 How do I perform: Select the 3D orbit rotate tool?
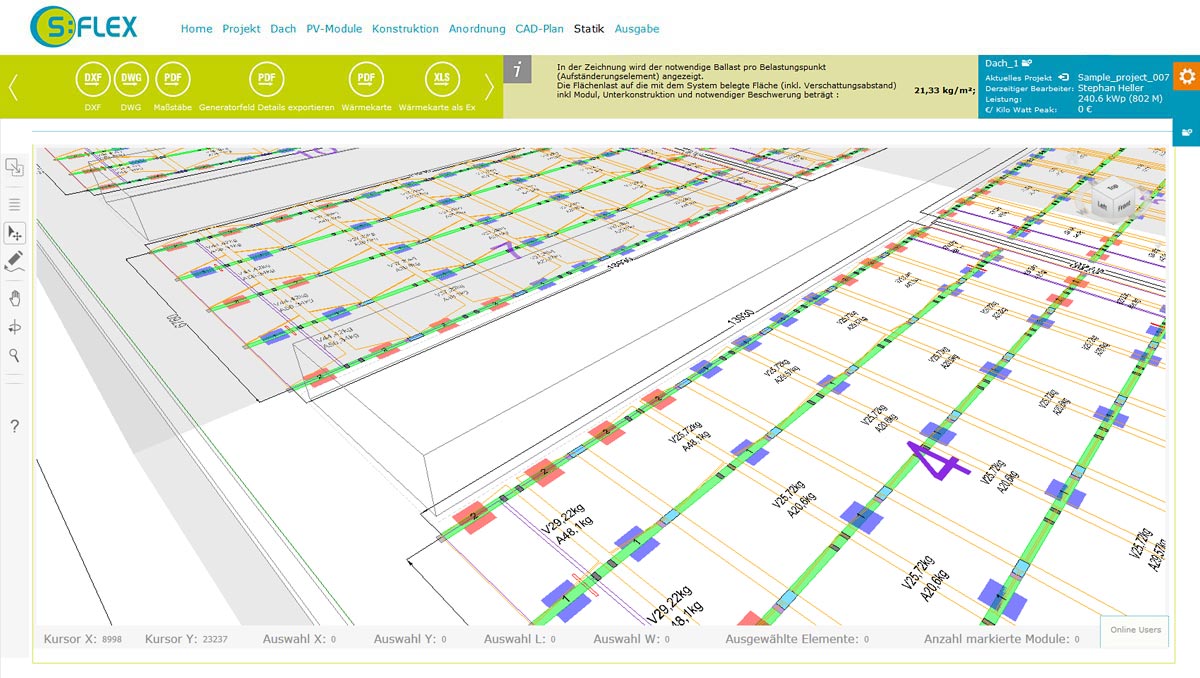pyautogui.click(x=15, y=327)
